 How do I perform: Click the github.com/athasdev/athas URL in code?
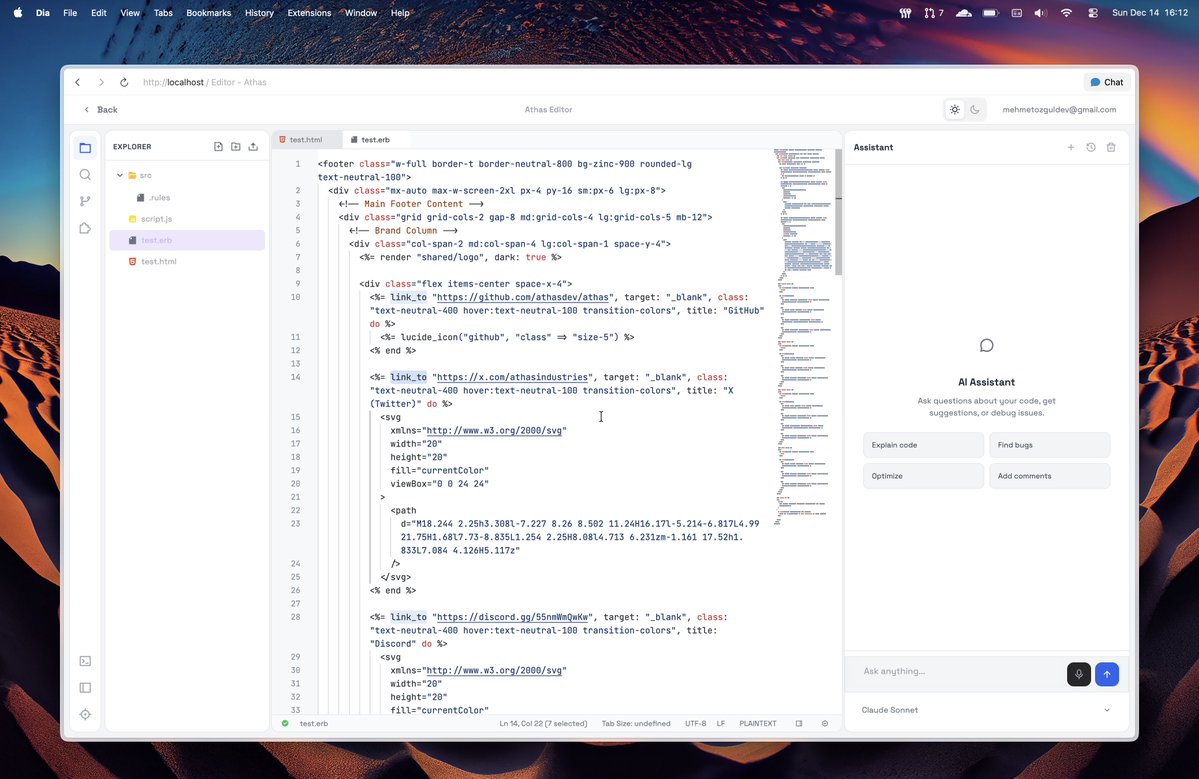[x=523, y=297]
